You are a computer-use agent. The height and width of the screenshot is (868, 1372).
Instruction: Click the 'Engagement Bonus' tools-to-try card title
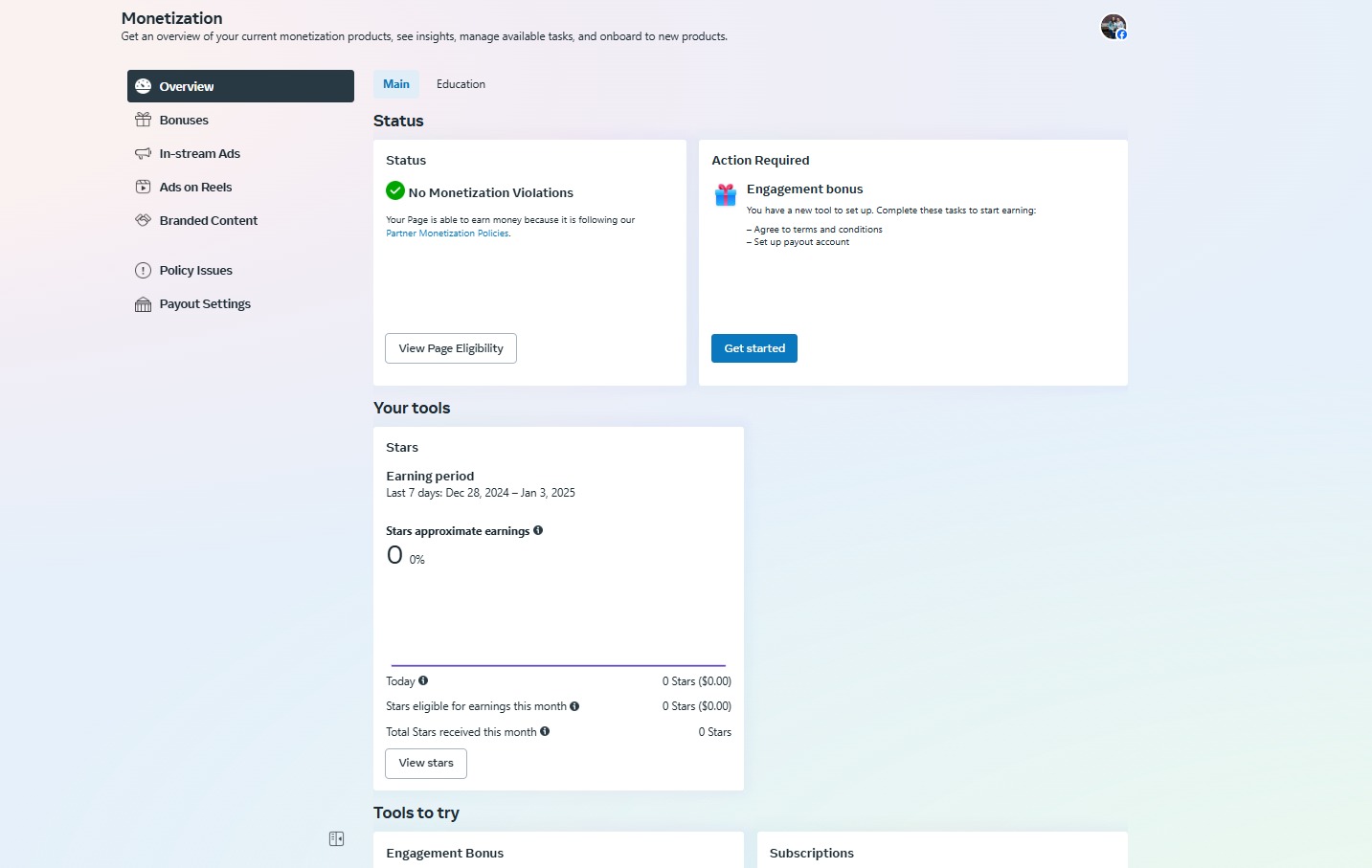click(x=444, y=853)
